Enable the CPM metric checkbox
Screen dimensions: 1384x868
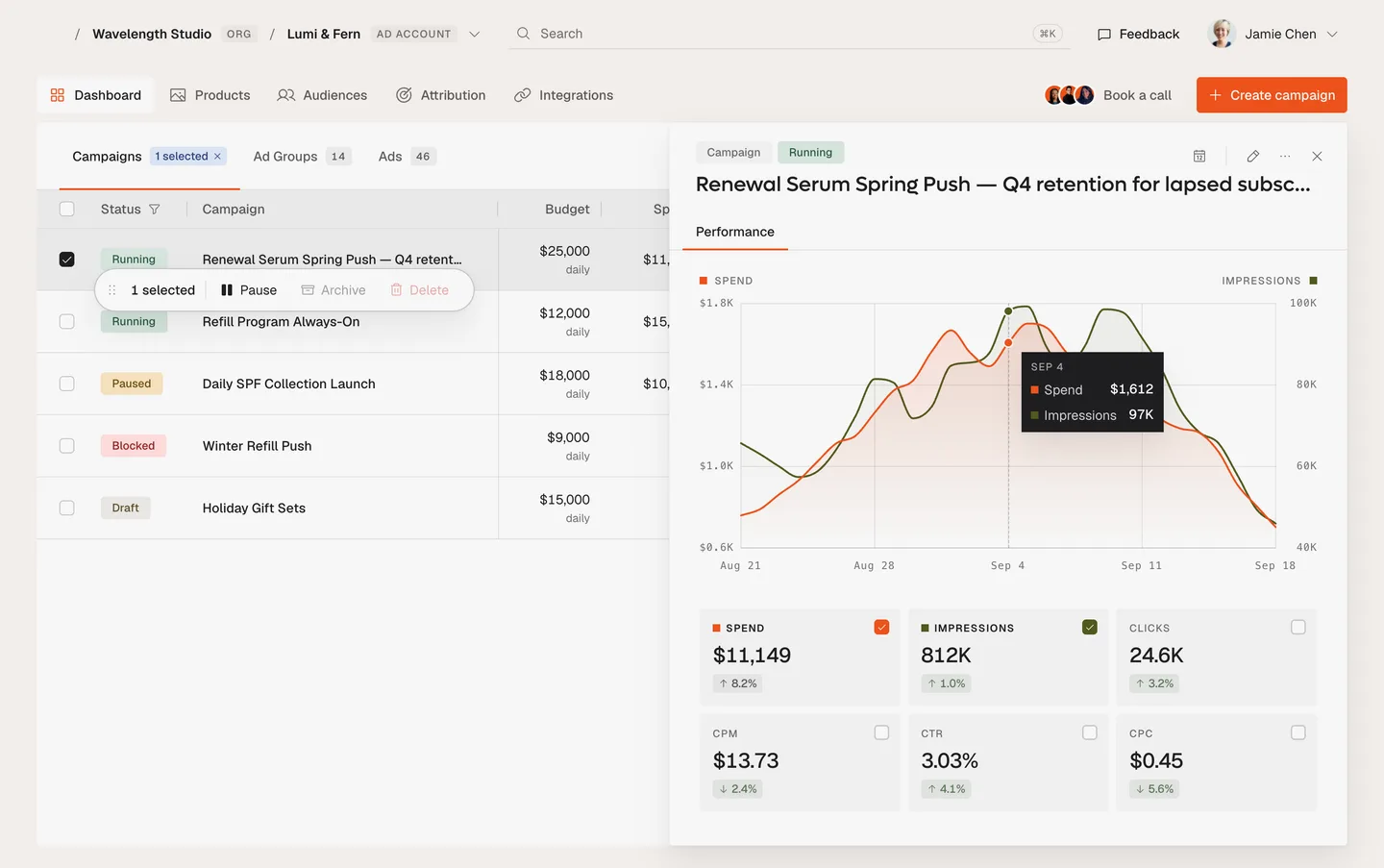tap(881, 732)
